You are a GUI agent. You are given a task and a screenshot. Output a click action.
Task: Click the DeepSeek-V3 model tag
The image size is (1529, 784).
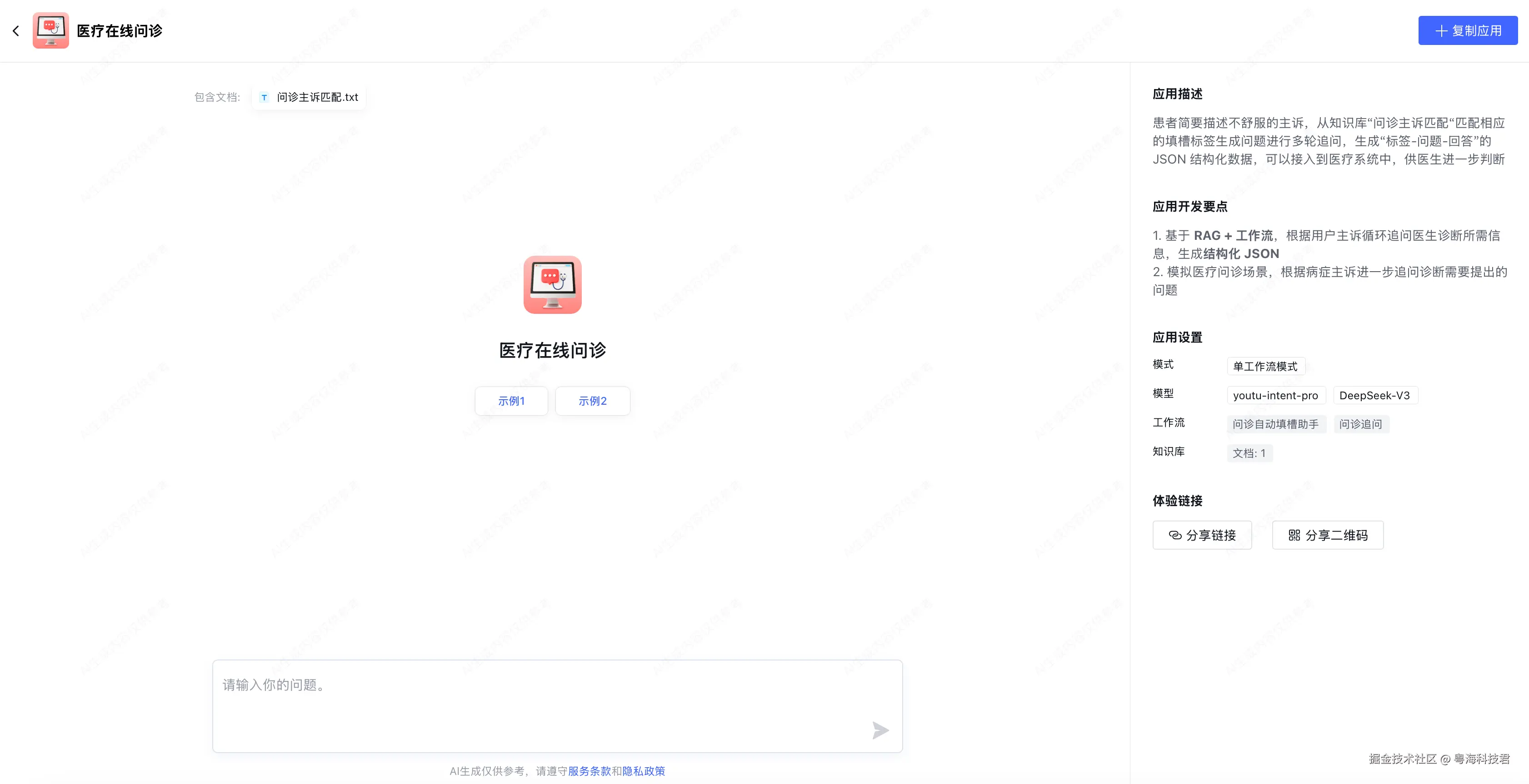tap(1374, 396)
